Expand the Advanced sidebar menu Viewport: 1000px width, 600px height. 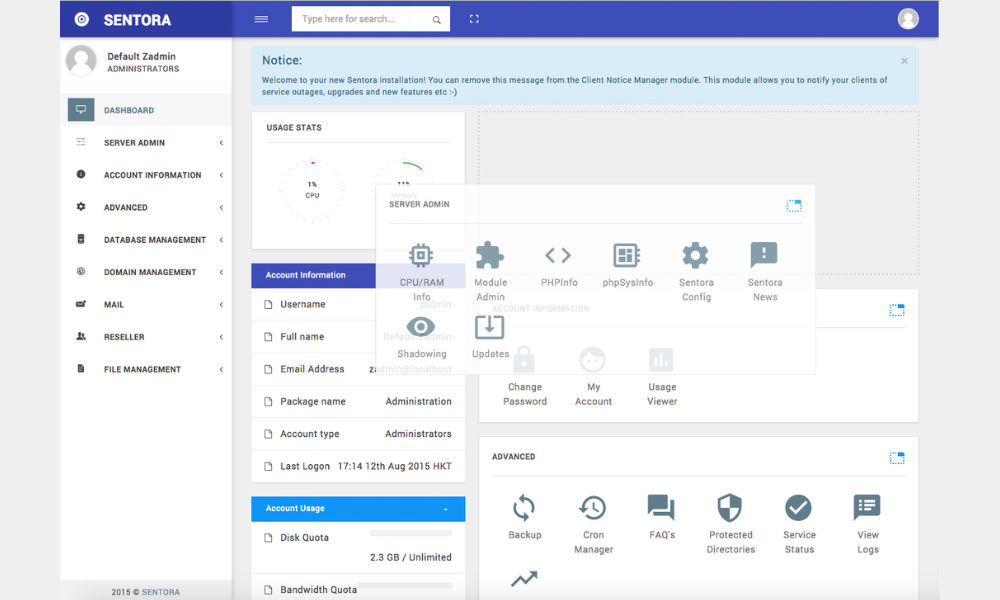(x=146, y=207)
